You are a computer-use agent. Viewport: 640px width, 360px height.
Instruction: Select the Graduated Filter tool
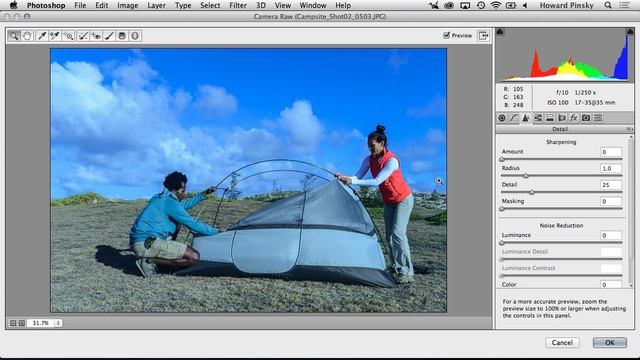click(122, 36)
